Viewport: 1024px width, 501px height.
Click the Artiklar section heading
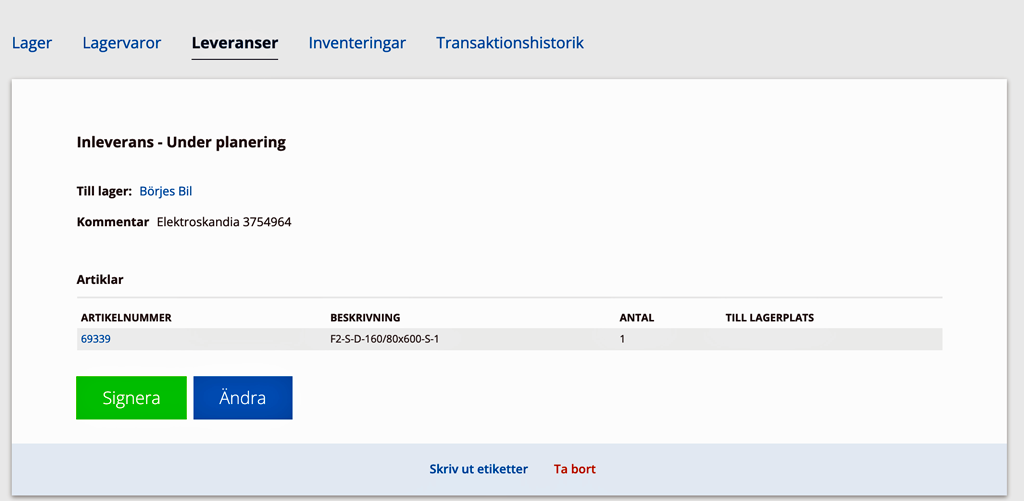pos(100,280)
